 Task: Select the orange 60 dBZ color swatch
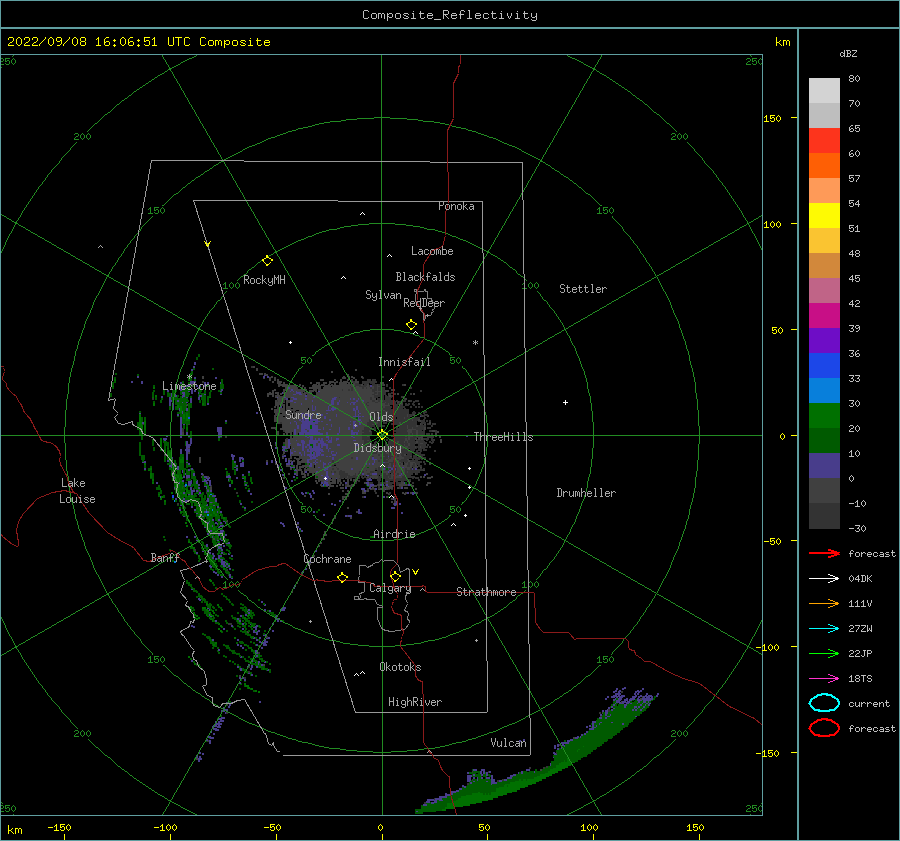(824, 166)
